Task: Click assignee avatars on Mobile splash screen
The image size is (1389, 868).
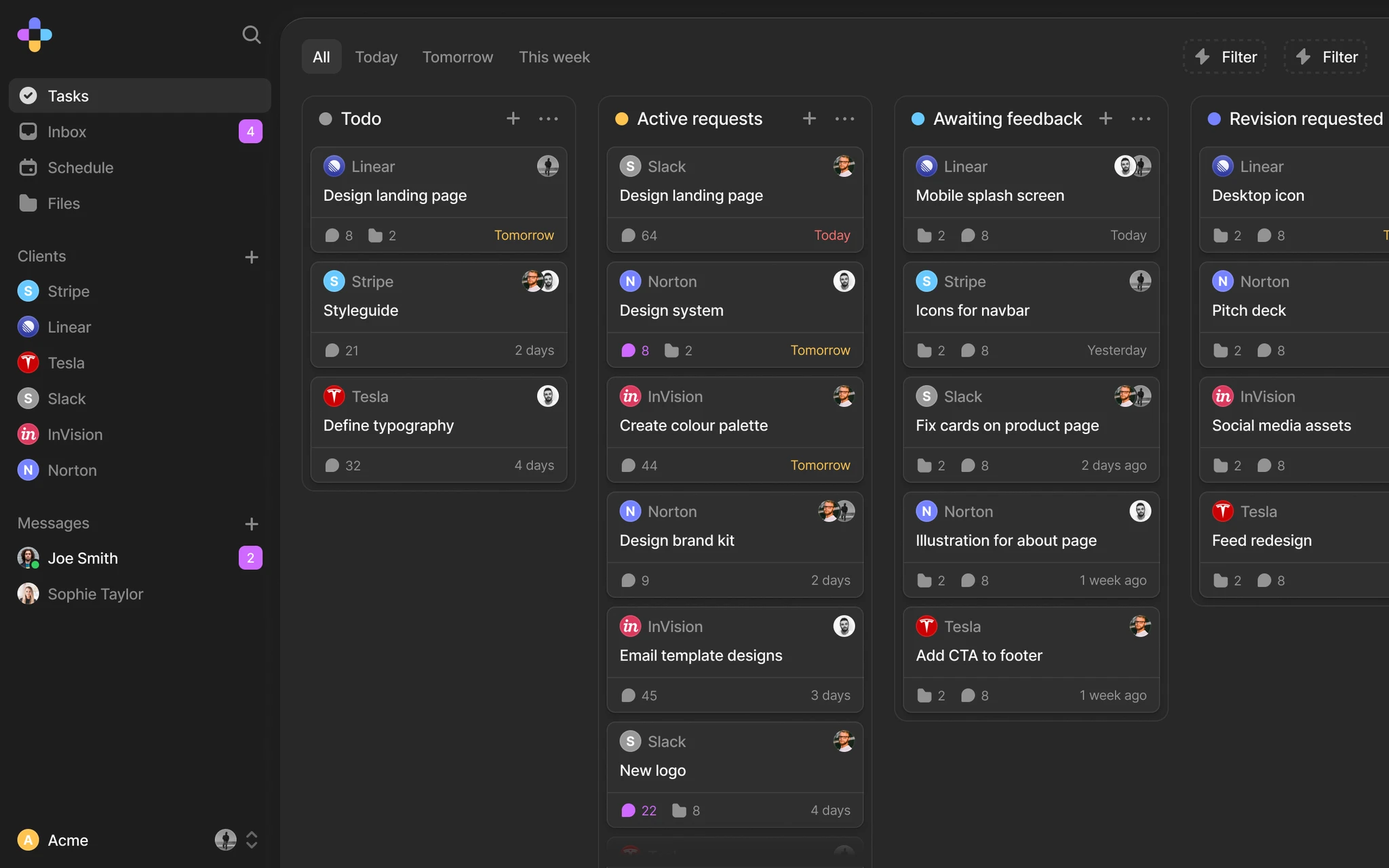Action: pos(1133,166)
